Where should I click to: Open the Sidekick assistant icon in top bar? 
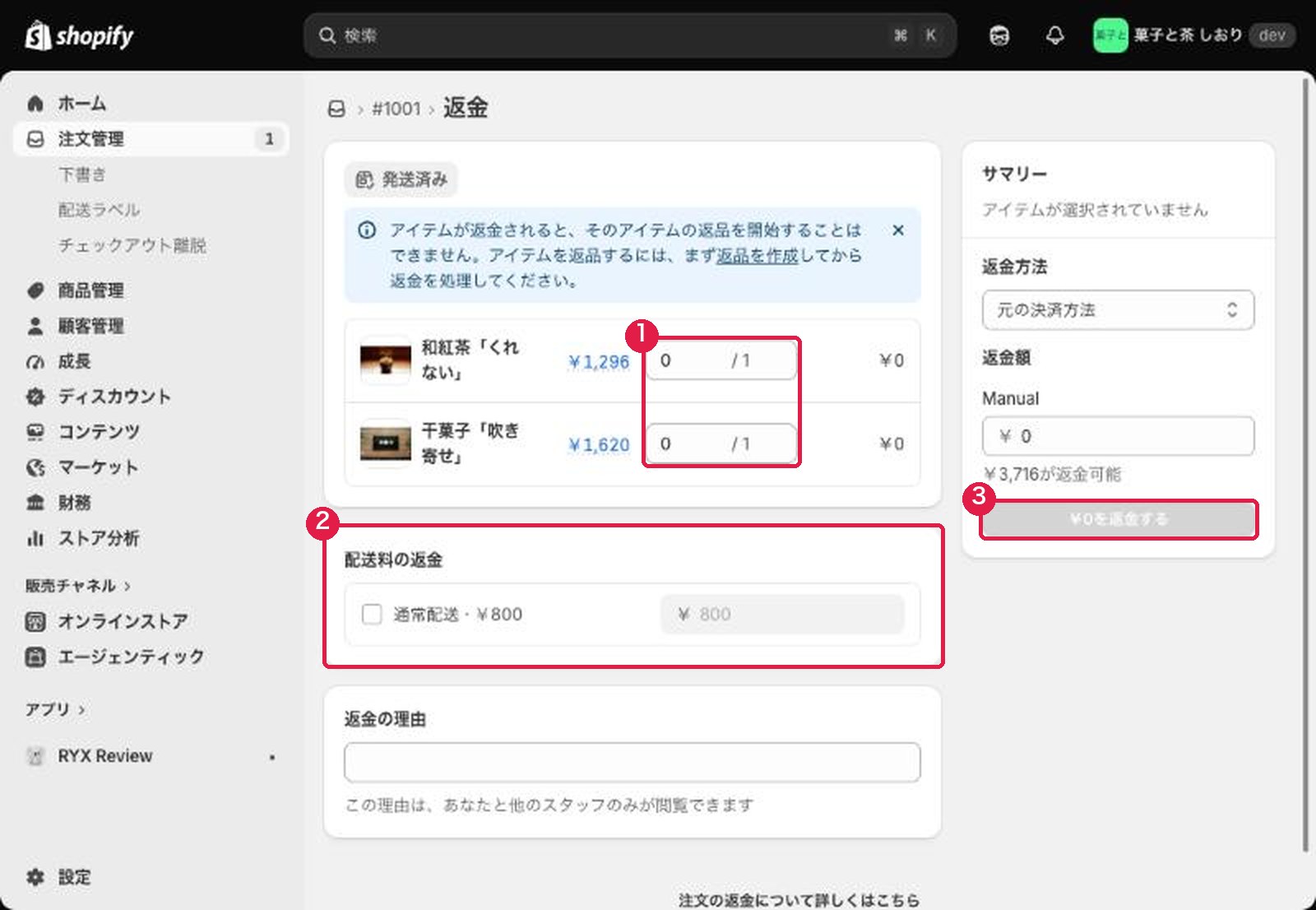tap(999, 35)
